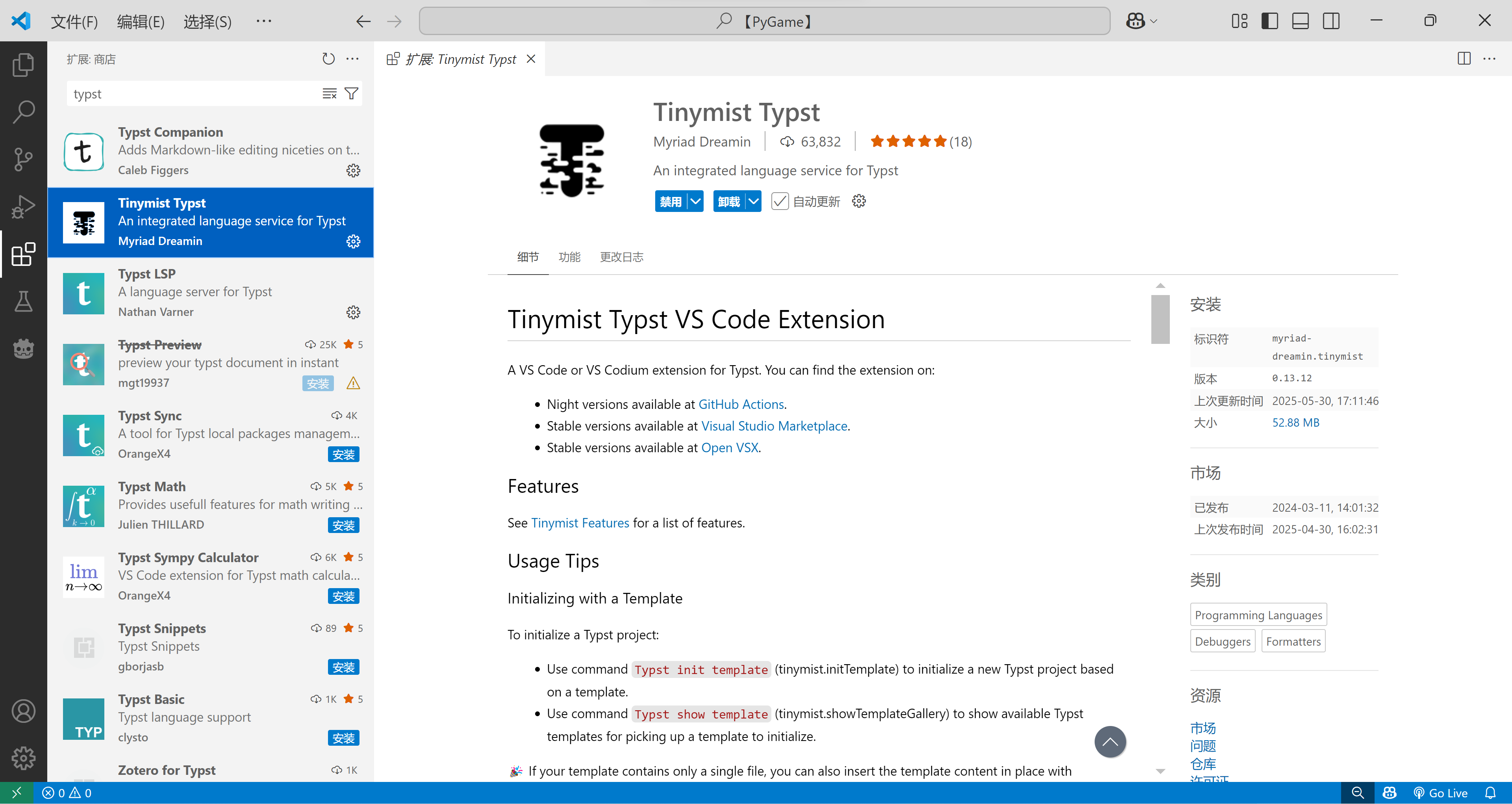Toggle primary side bar layout button
The image size is (1512, 804).
point(1269,21)
